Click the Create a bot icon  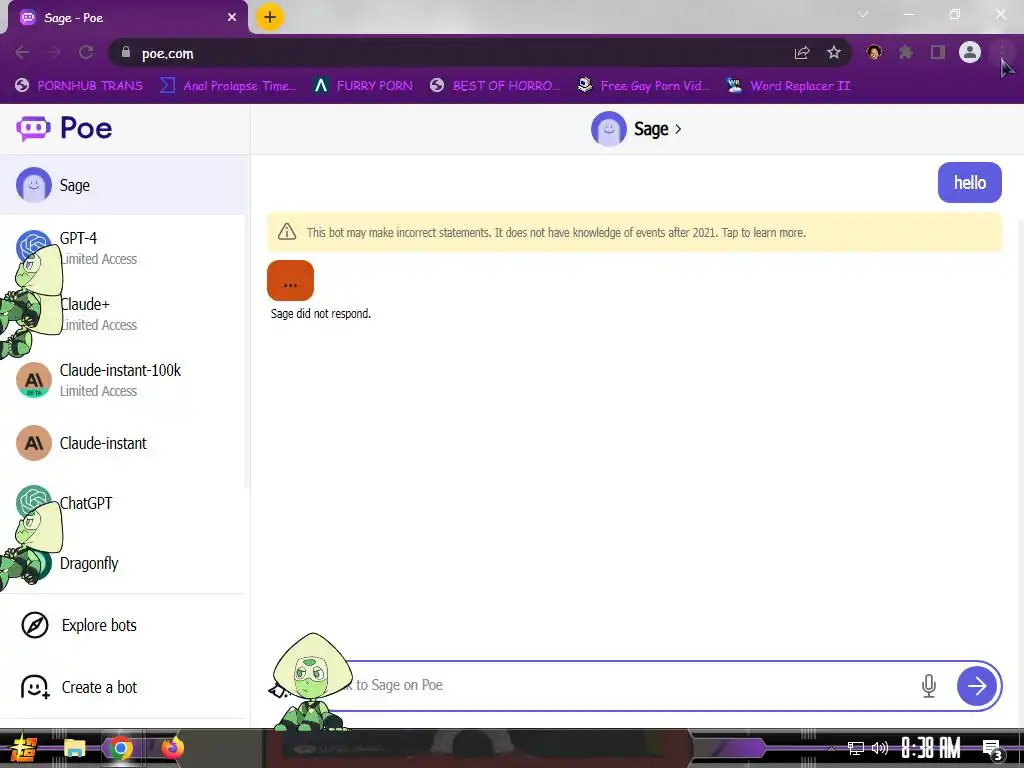point(35,687)
